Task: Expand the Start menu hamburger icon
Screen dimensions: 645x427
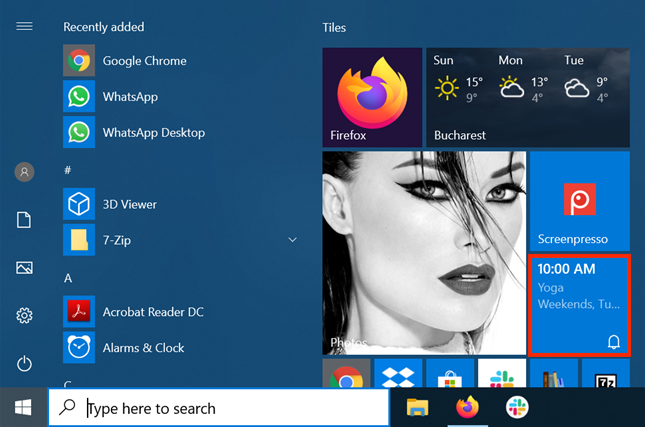Action: [x=24, y=26]
